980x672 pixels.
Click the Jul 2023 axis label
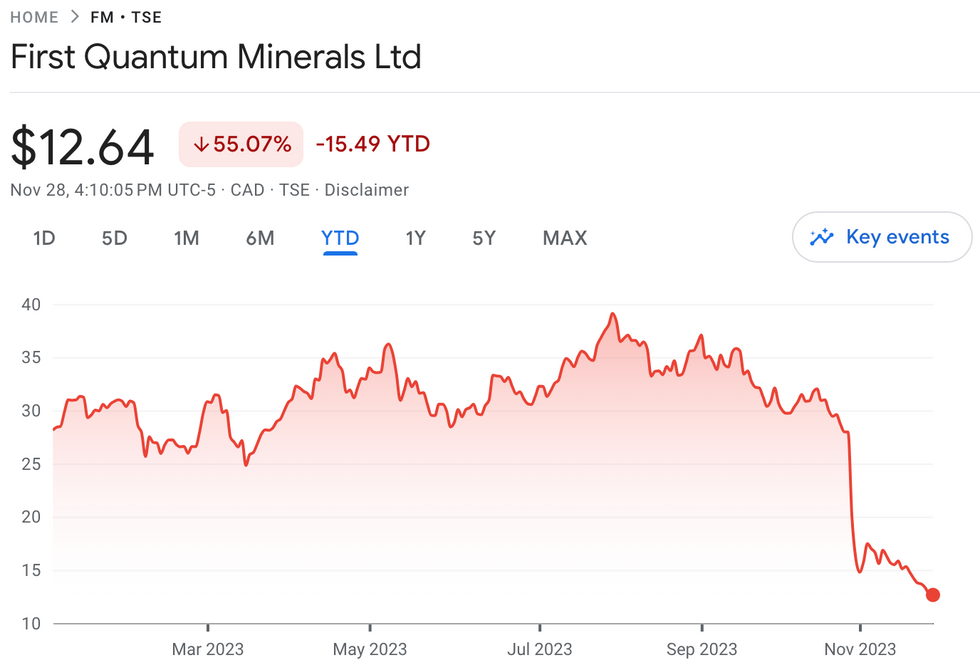pos(540,650)
